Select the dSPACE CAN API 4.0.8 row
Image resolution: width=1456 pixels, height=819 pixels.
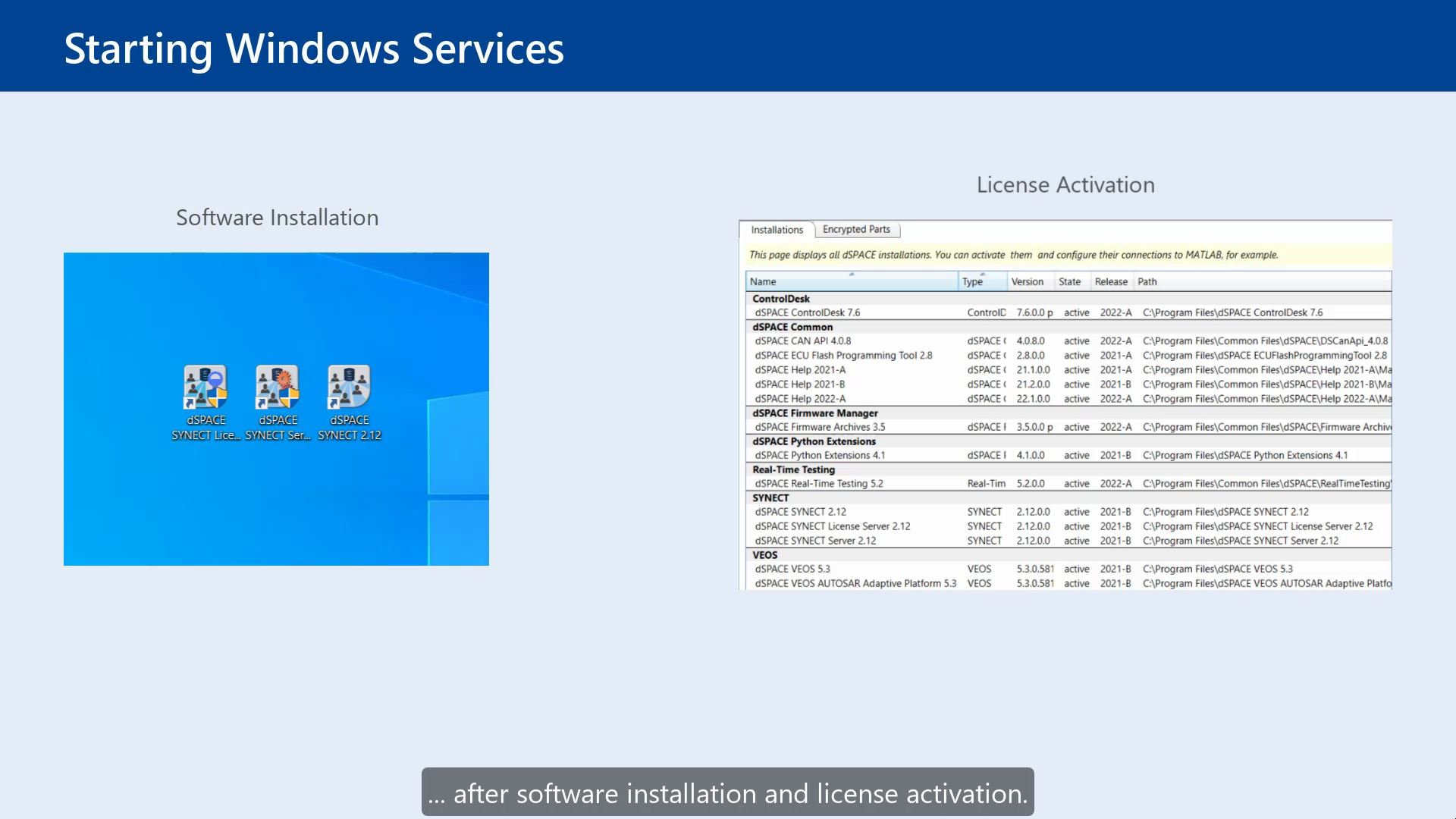point(1068,341)
